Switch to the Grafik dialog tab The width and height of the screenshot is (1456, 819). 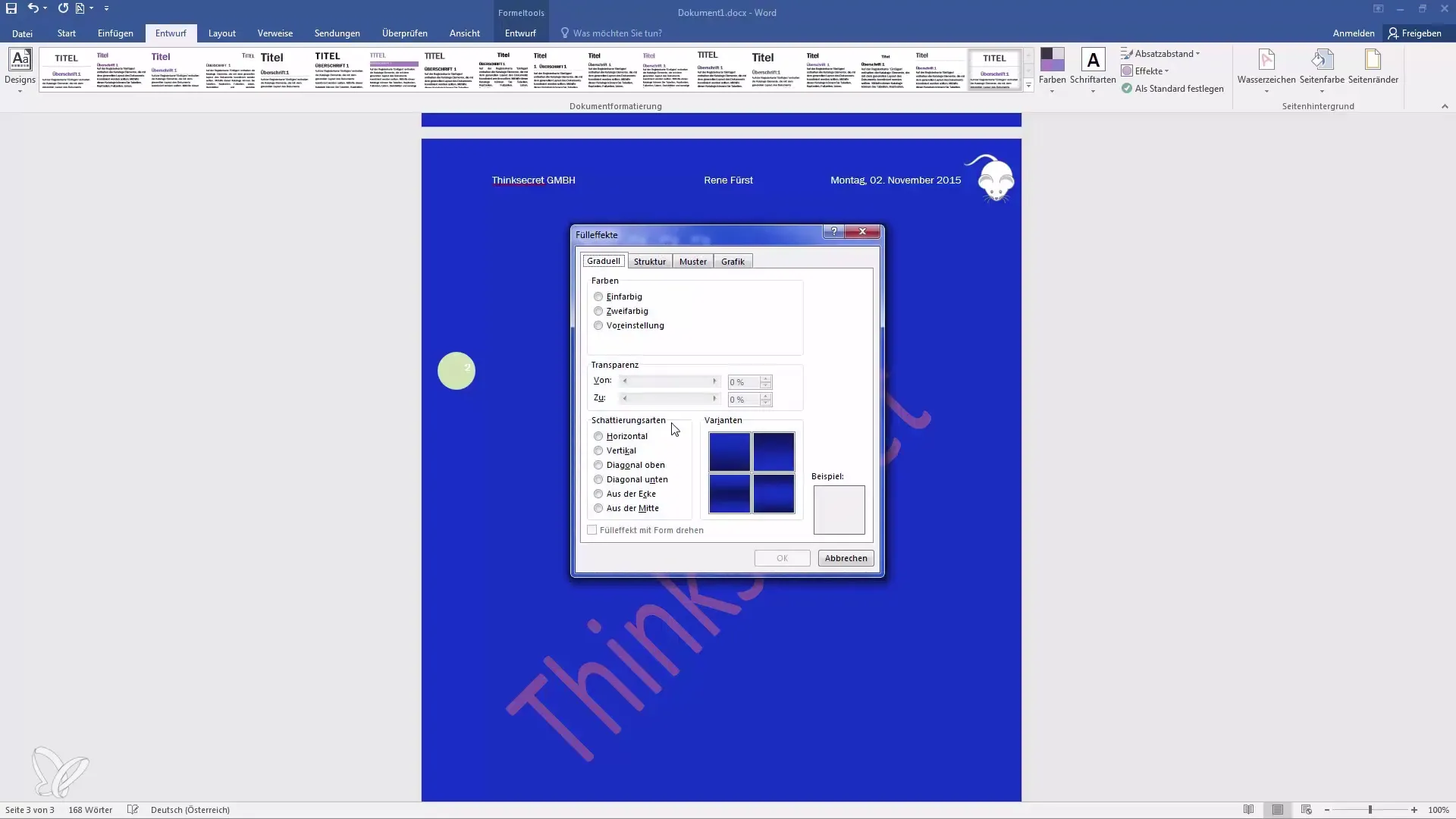[x=733, y=262]
